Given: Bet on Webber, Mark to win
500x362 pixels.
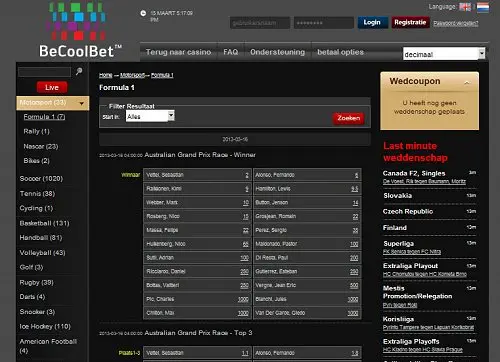Looking at the screenshot, I should coord(197,203).
